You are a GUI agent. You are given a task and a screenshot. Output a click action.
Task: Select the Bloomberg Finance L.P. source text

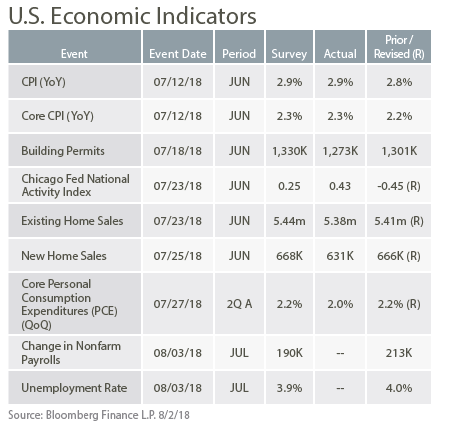tap(101, 415)
